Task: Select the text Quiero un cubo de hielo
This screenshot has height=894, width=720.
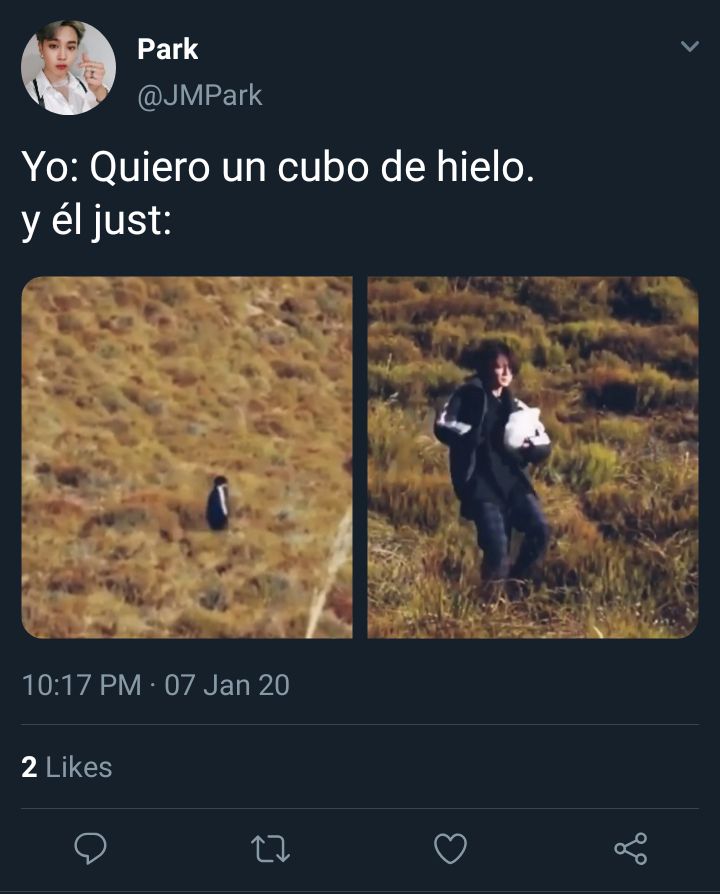Action: tap(312, 168)
